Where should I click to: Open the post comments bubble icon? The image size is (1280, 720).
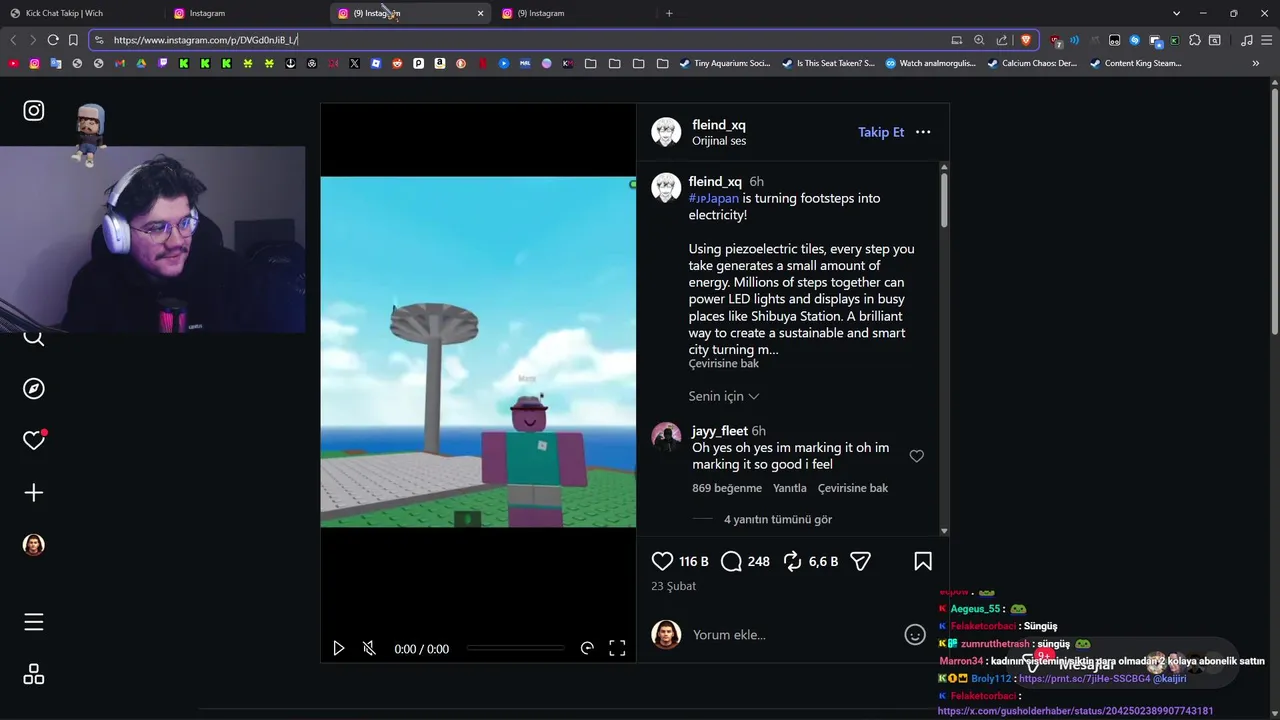tap(731, 562)
